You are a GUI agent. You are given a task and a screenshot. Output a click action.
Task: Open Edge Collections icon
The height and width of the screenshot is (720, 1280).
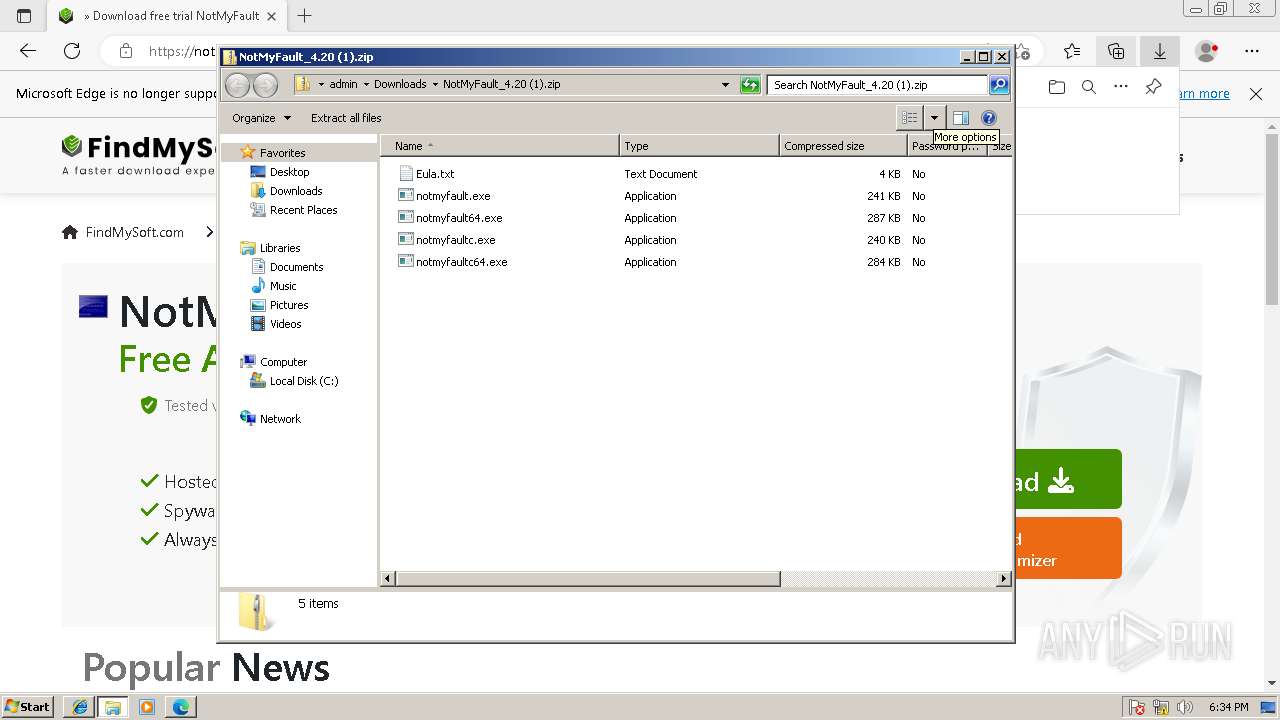pyautogui.click(x=1116, y=51)
